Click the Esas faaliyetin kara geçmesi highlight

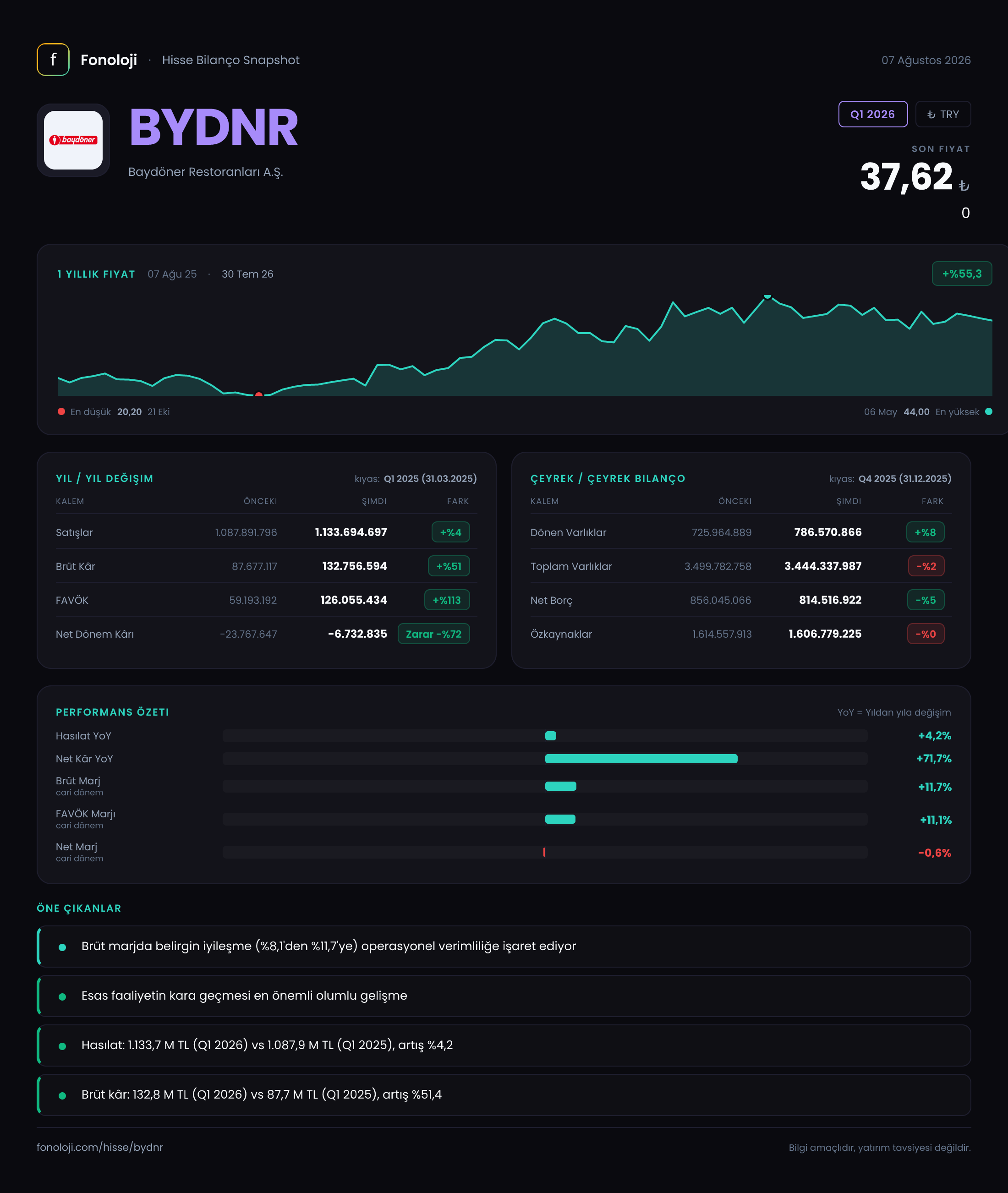(x=504, y=996)
